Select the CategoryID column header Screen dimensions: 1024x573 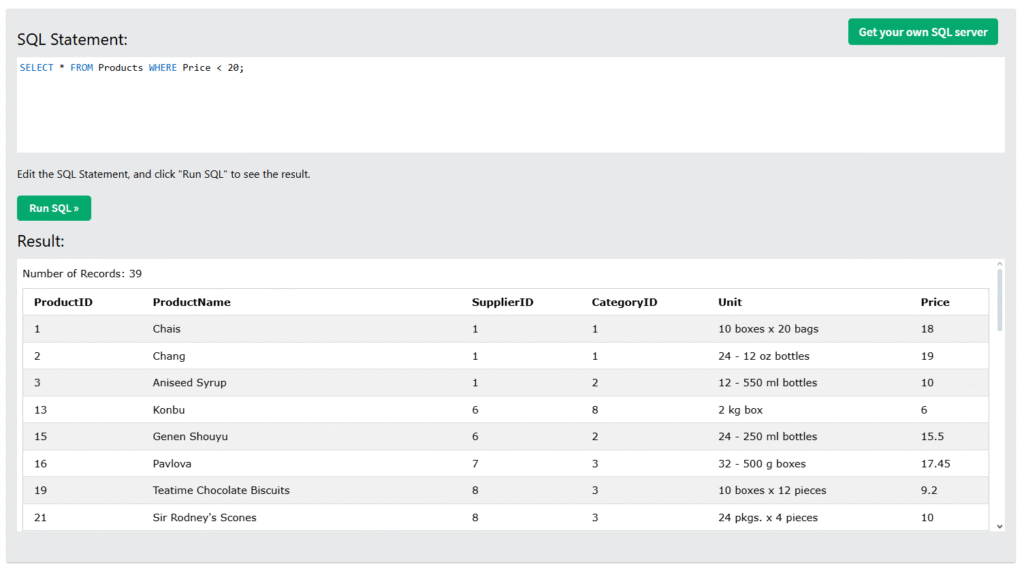coord(624,302)
